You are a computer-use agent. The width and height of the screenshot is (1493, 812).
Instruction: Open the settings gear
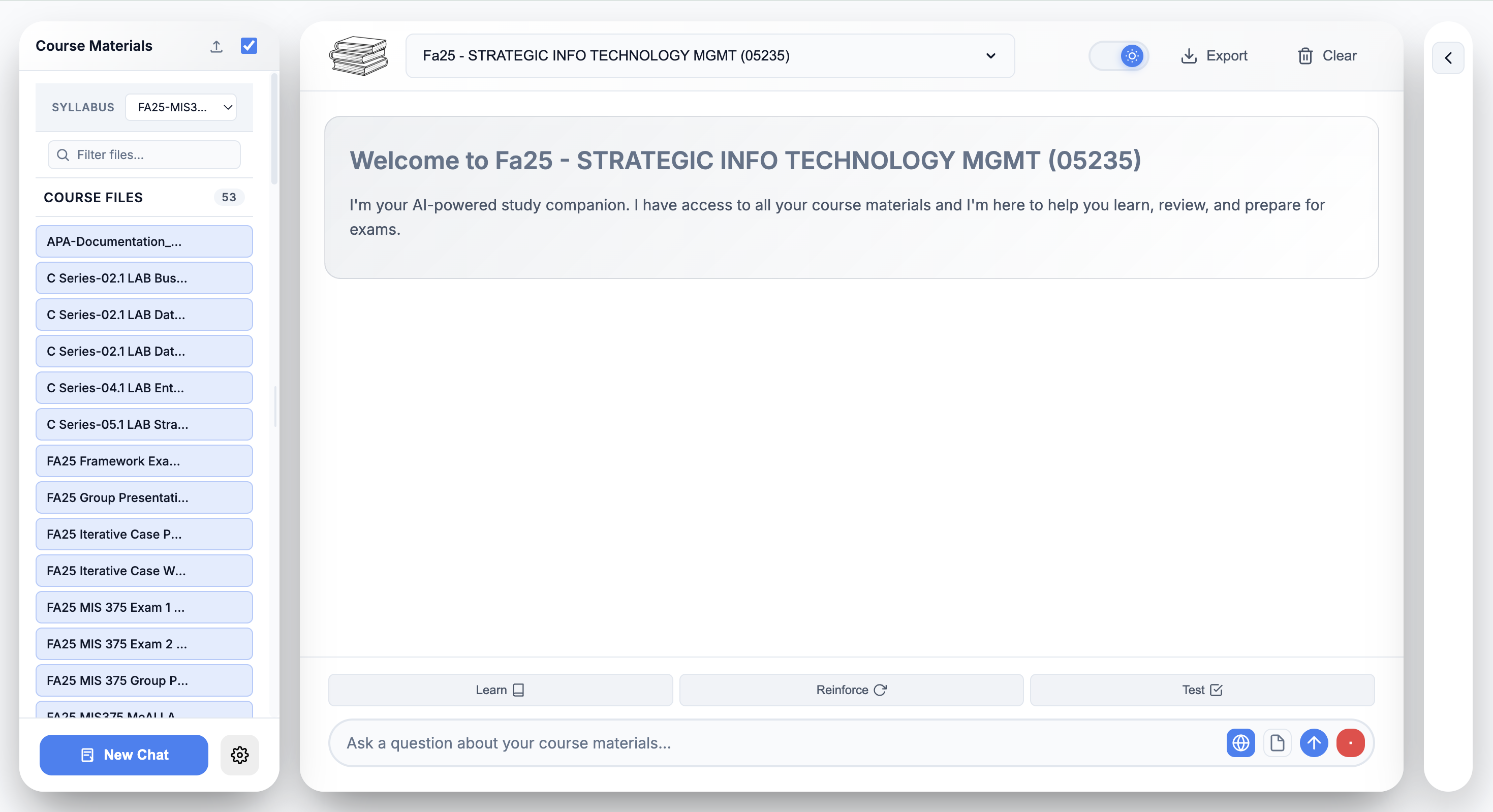pos(239,755)
